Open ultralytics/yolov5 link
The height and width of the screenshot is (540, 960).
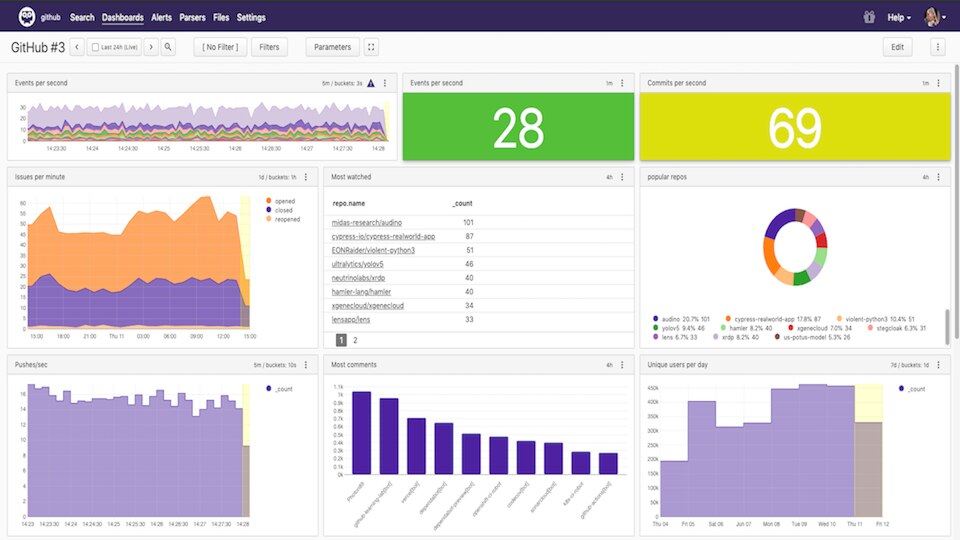click(358, 264)
